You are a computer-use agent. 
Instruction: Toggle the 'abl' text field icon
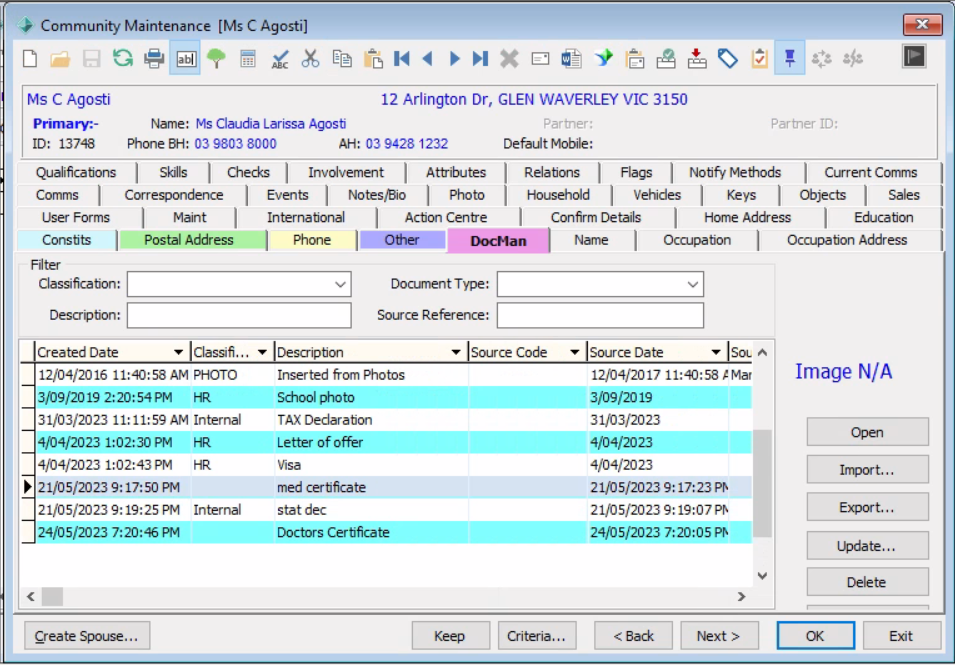pos(185,59)
